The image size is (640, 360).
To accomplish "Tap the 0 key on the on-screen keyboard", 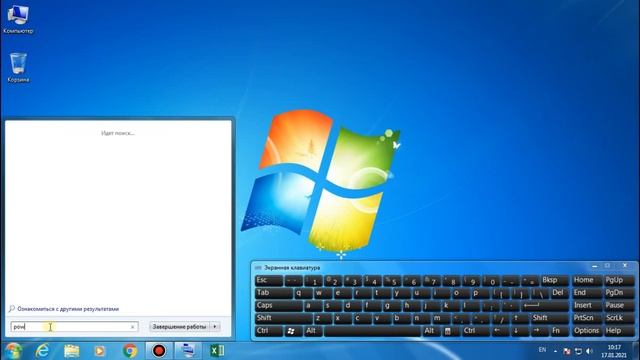I will [x=492, y=280].
